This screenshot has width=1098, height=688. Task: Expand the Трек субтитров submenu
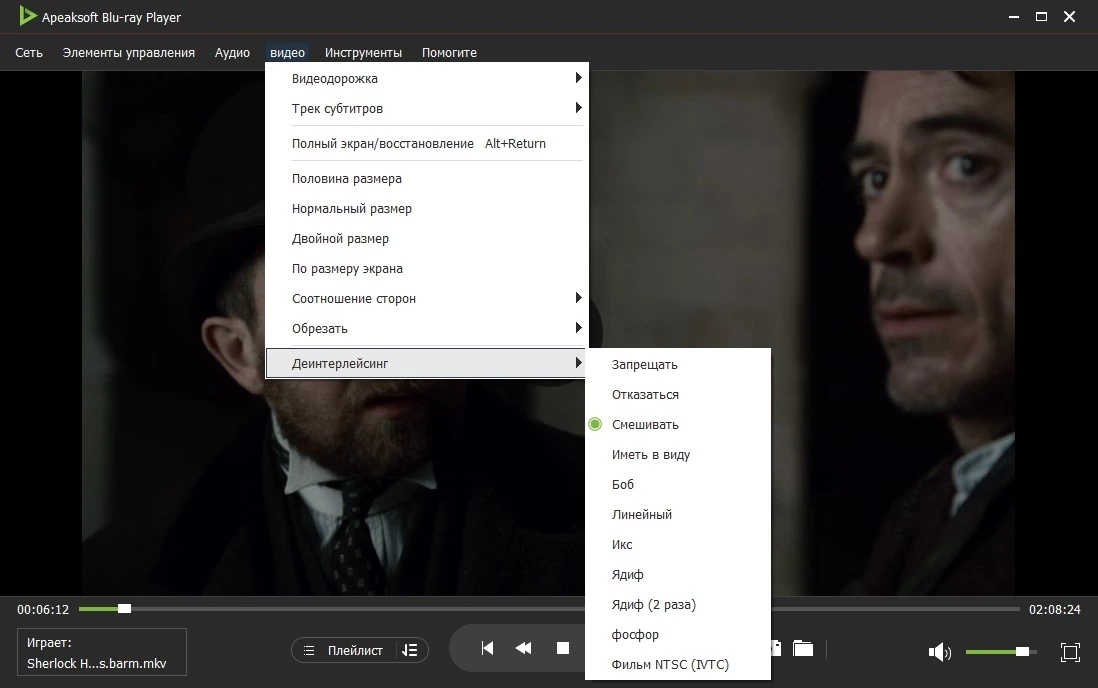point(426,109)
